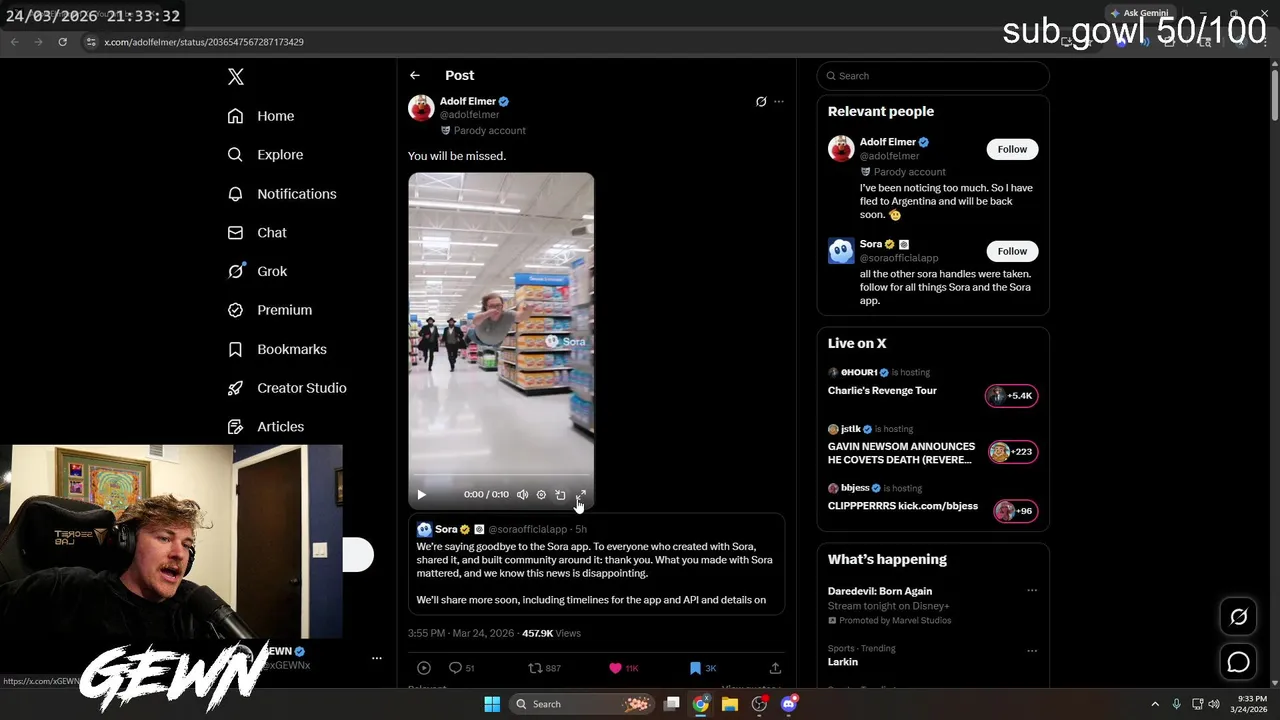Open Adolf Elmer's profile picture on the post
The height and width of the screenshot is (720, 1280).
pos(421,108)
